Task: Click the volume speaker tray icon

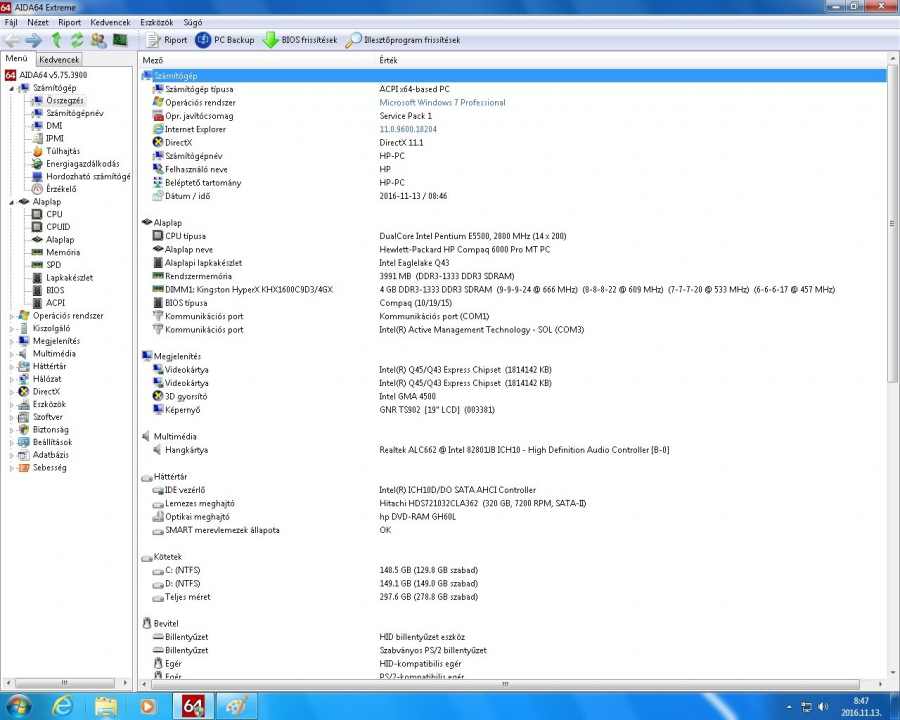Action: (823, 707)
